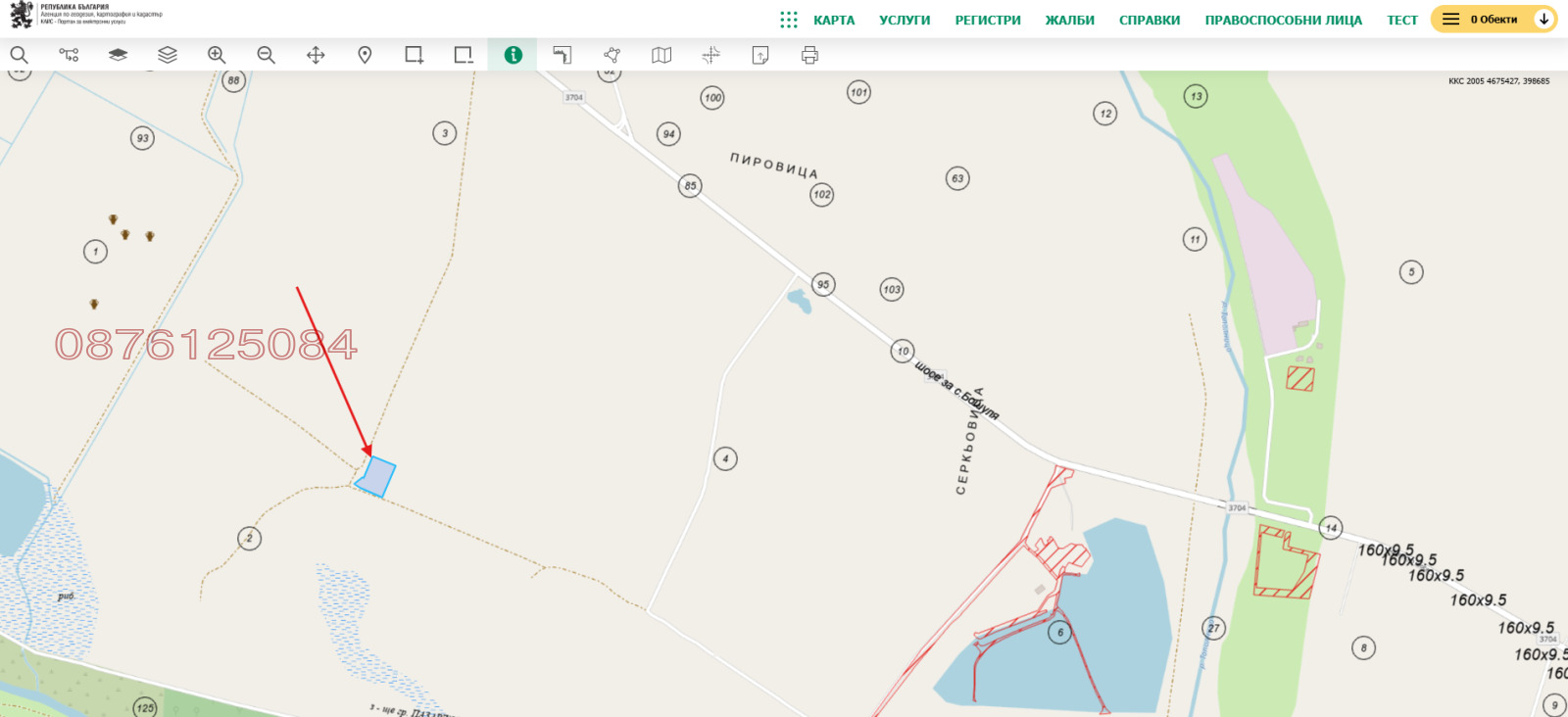Select the zoom out tool

266,55
